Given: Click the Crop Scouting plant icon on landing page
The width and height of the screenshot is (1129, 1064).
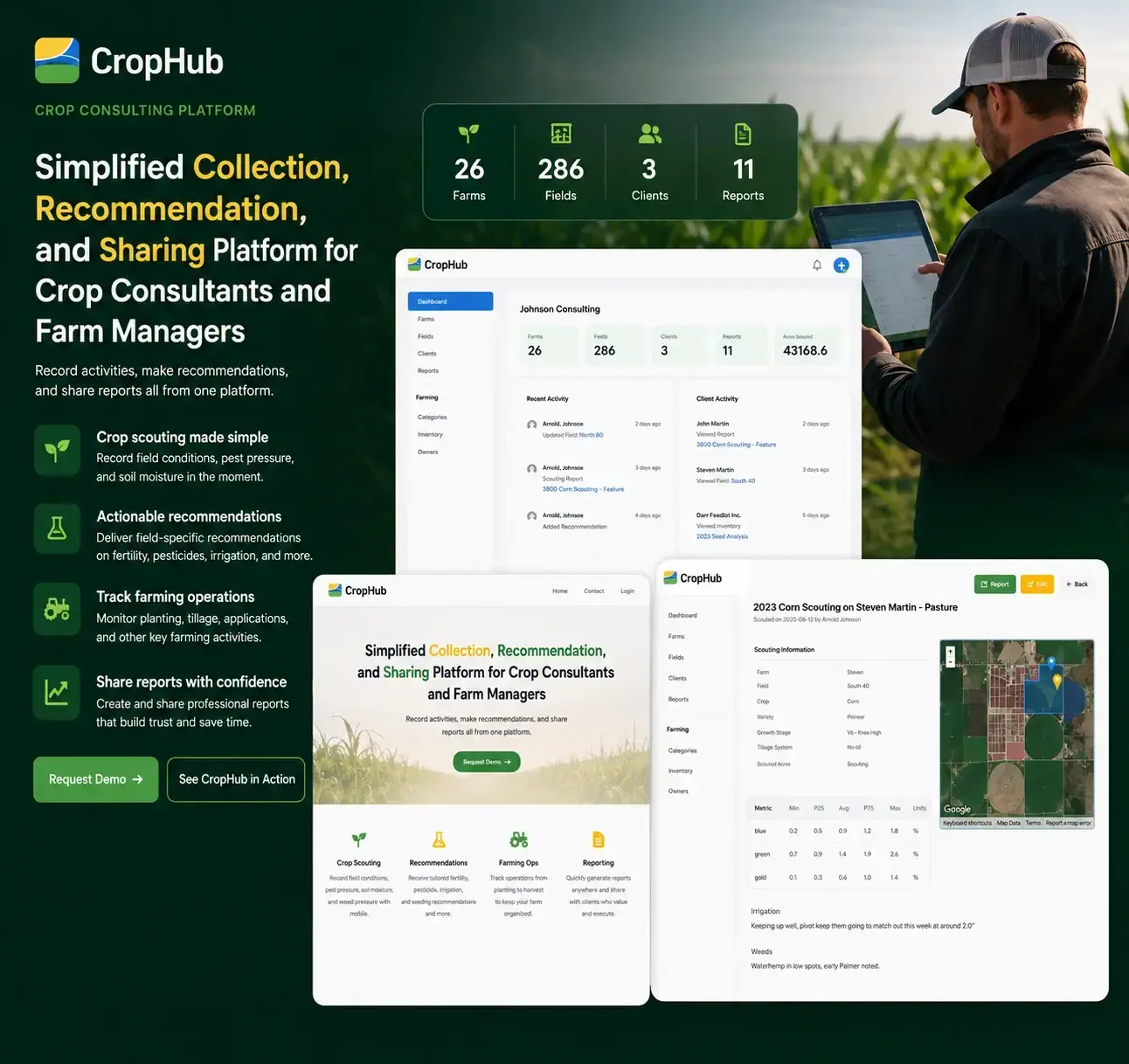Looking at the screenshot, I should 358,839.
